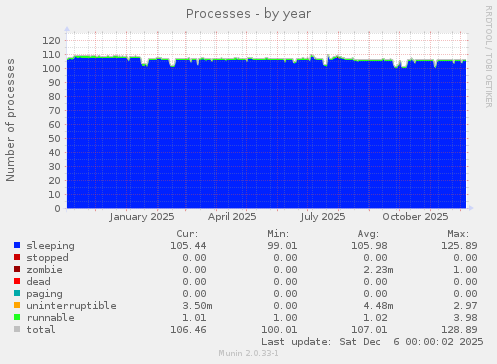Viewport: 497px width, 364px height.
Task: Click the green runnable legend swatch
Action: click(17, 317)
